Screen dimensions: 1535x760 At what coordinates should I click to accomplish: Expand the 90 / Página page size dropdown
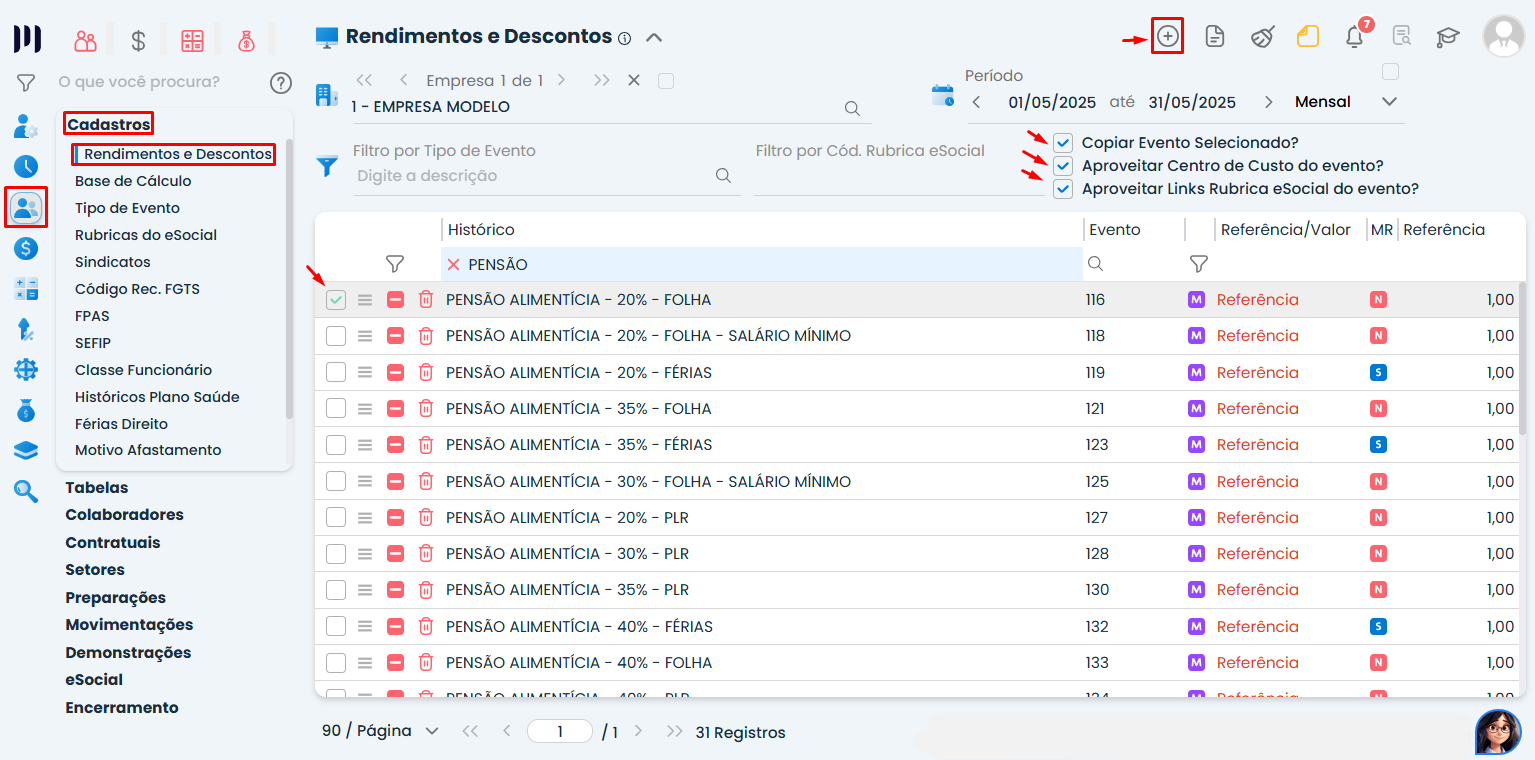pyautogui.click(x=380, y=731)
